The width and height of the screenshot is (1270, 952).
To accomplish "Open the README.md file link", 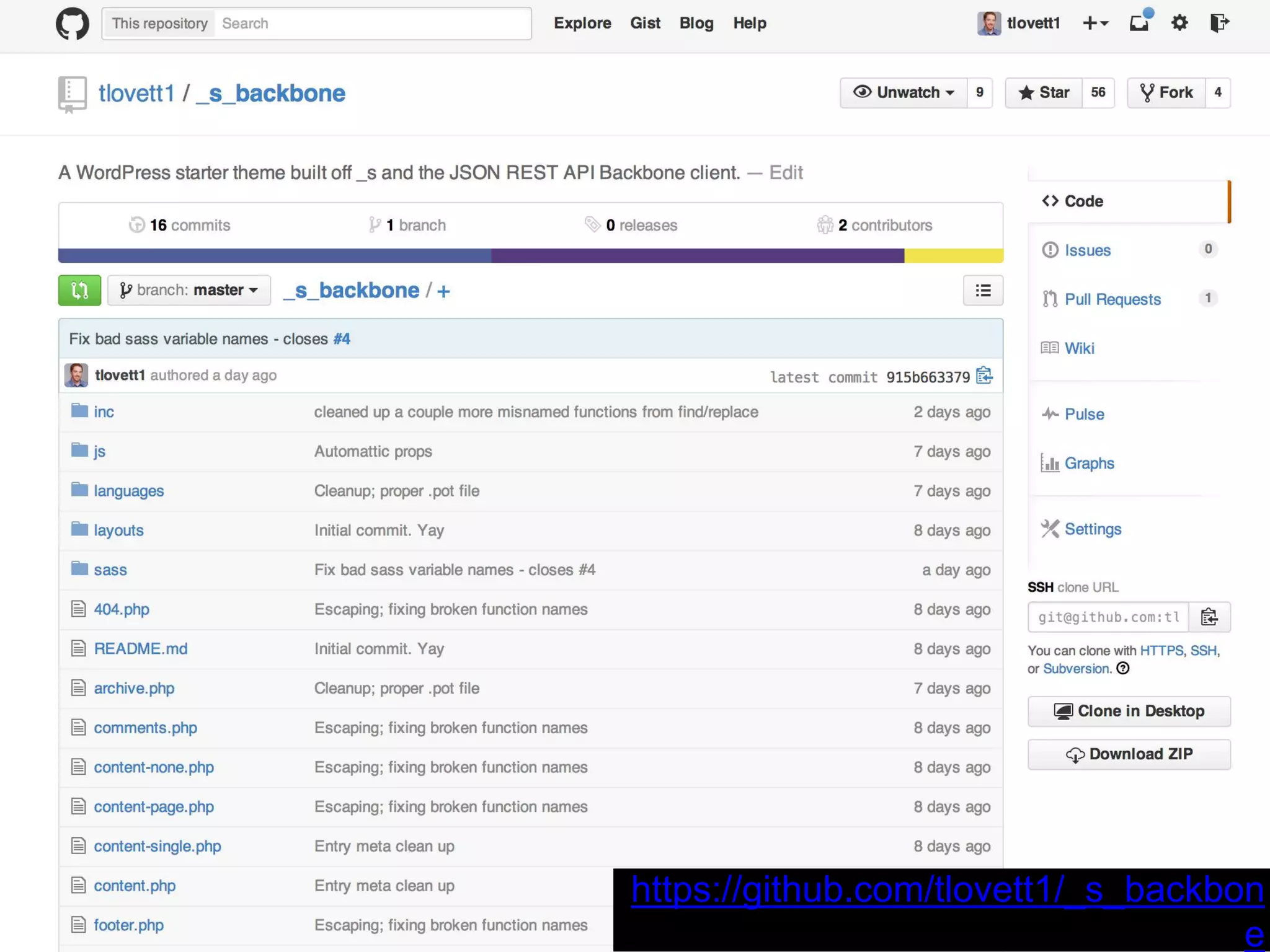I will tap(141, 649).
